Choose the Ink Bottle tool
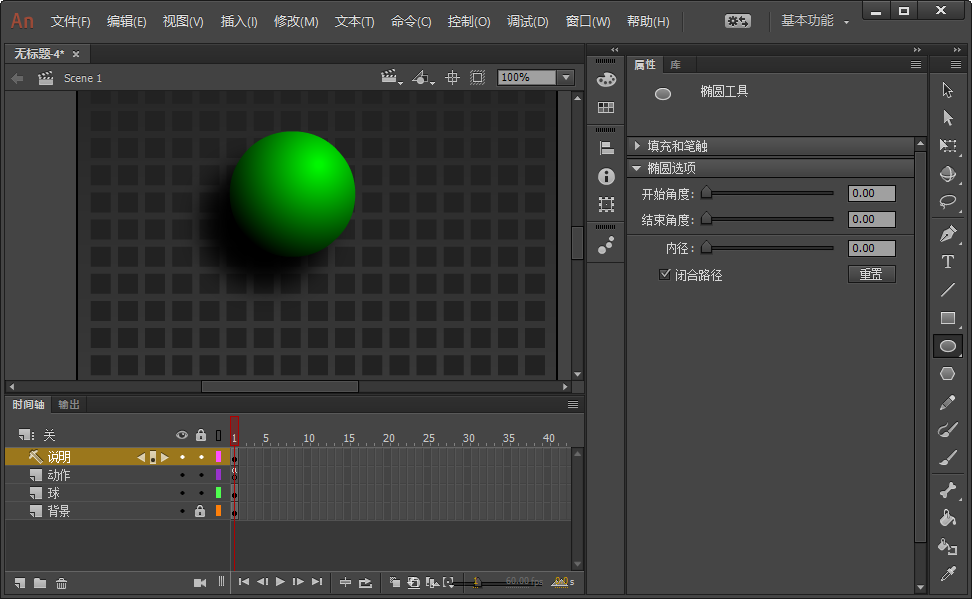972x599 pixels. (947, 546)
